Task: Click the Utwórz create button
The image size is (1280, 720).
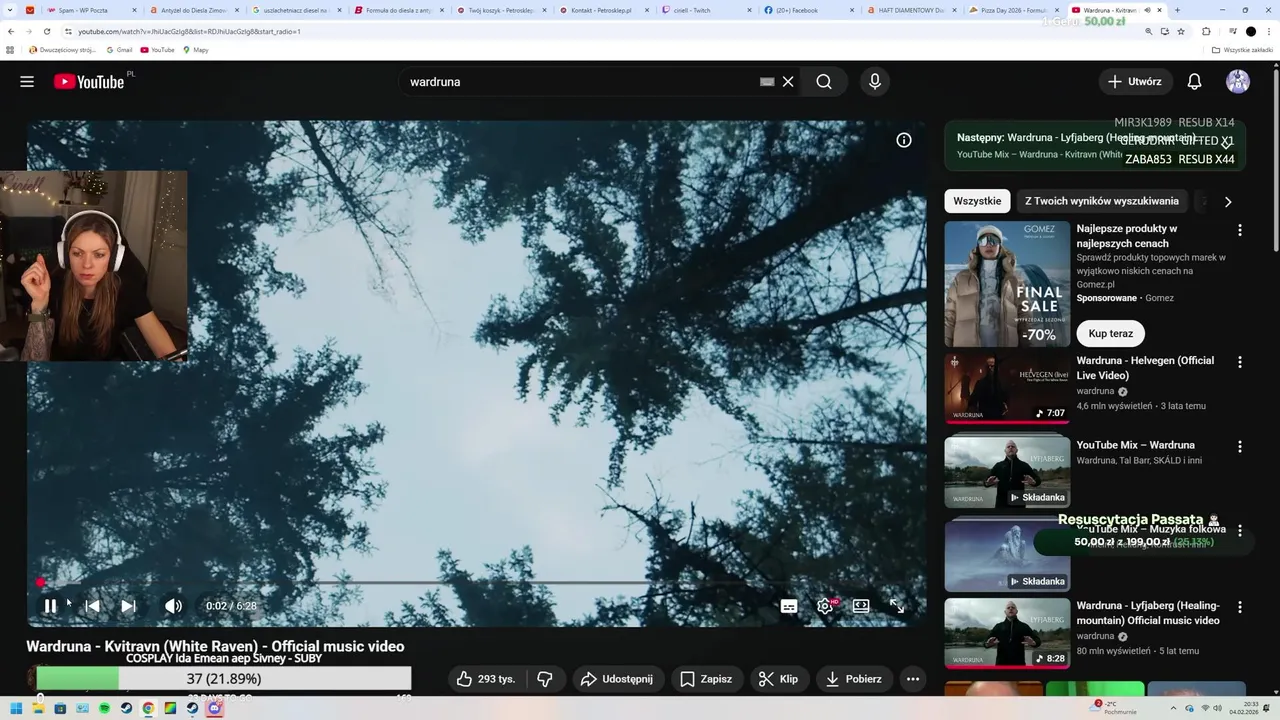Action: point(1135,82)
